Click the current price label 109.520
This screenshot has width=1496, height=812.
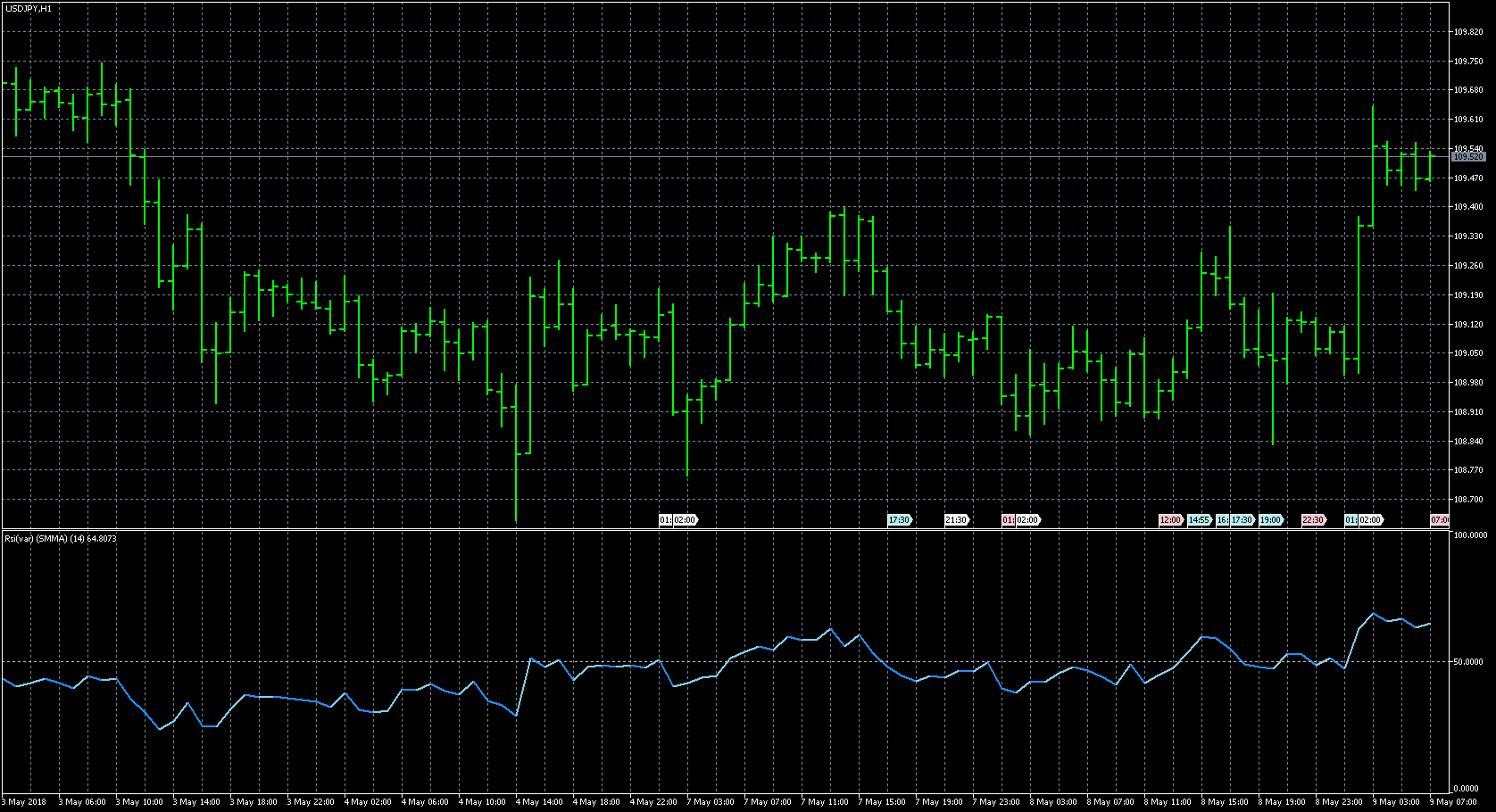coord(1467,157)
